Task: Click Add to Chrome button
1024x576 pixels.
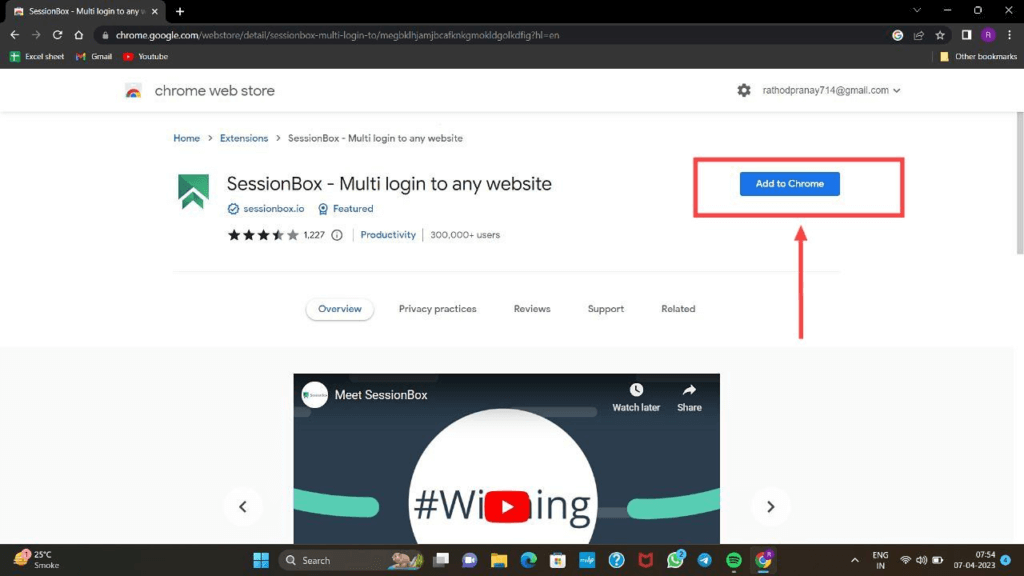Action: pos(790,184)
